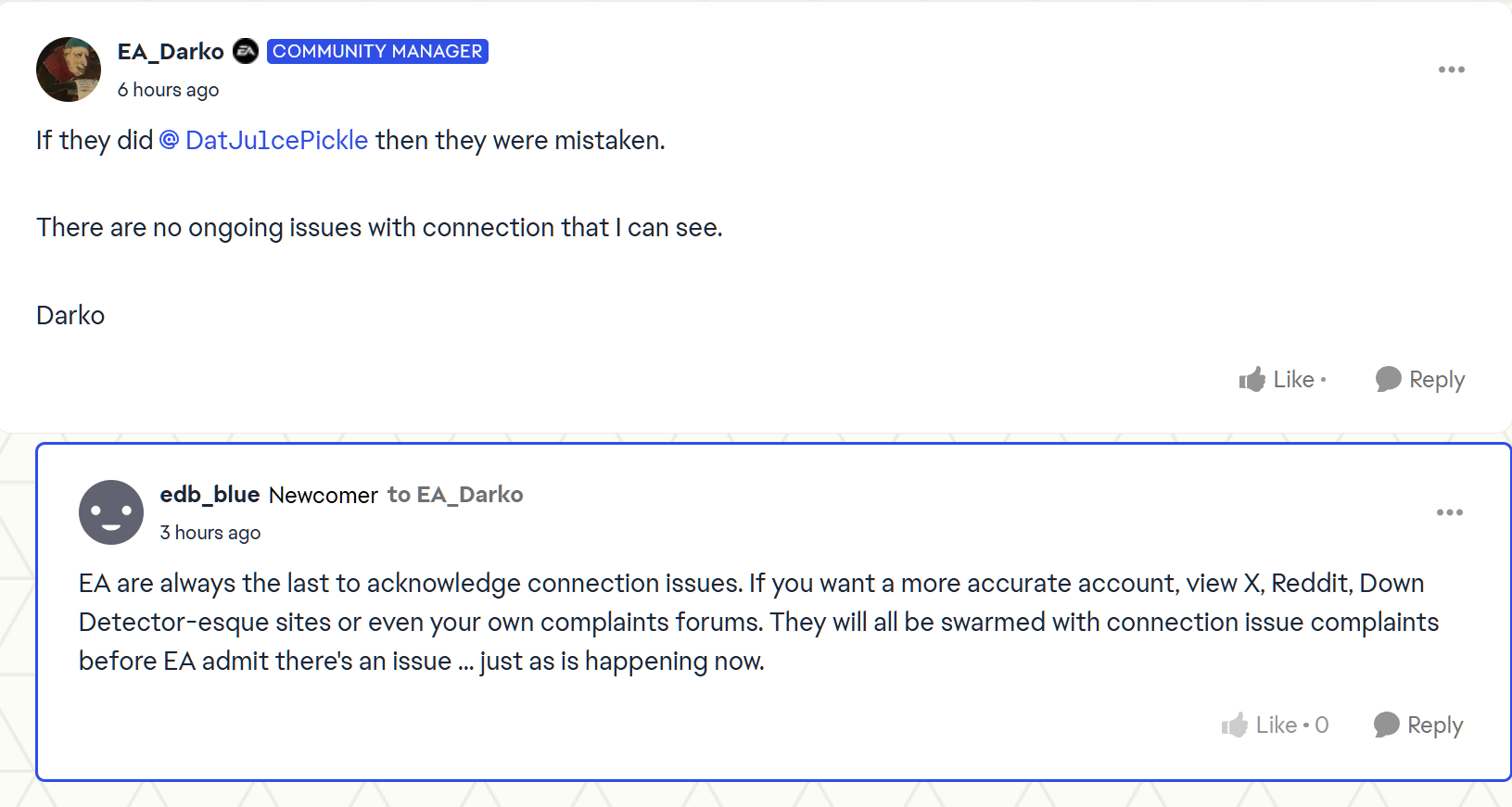View the like count 0 on edb_blue's reply

tap(1322, 725)
